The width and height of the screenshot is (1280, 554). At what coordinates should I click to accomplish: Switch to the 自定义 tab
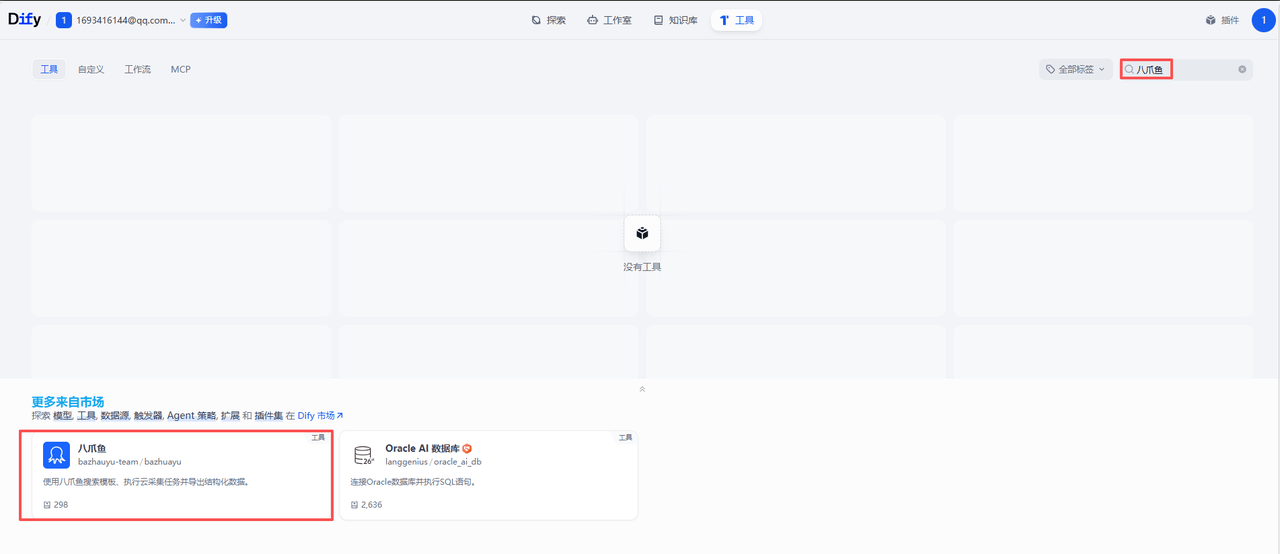(91, 69)
